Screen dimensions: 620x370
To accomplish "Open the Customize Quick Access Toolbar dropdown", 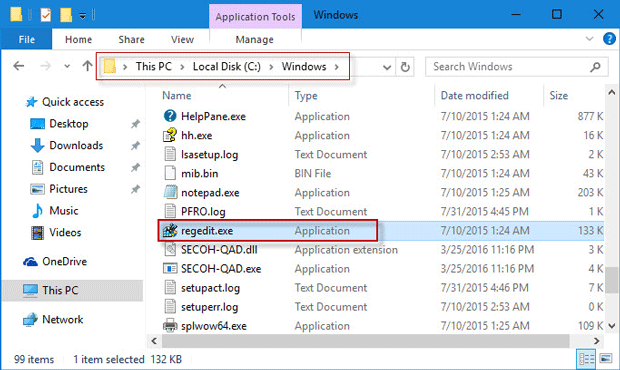I will [82, 16].
